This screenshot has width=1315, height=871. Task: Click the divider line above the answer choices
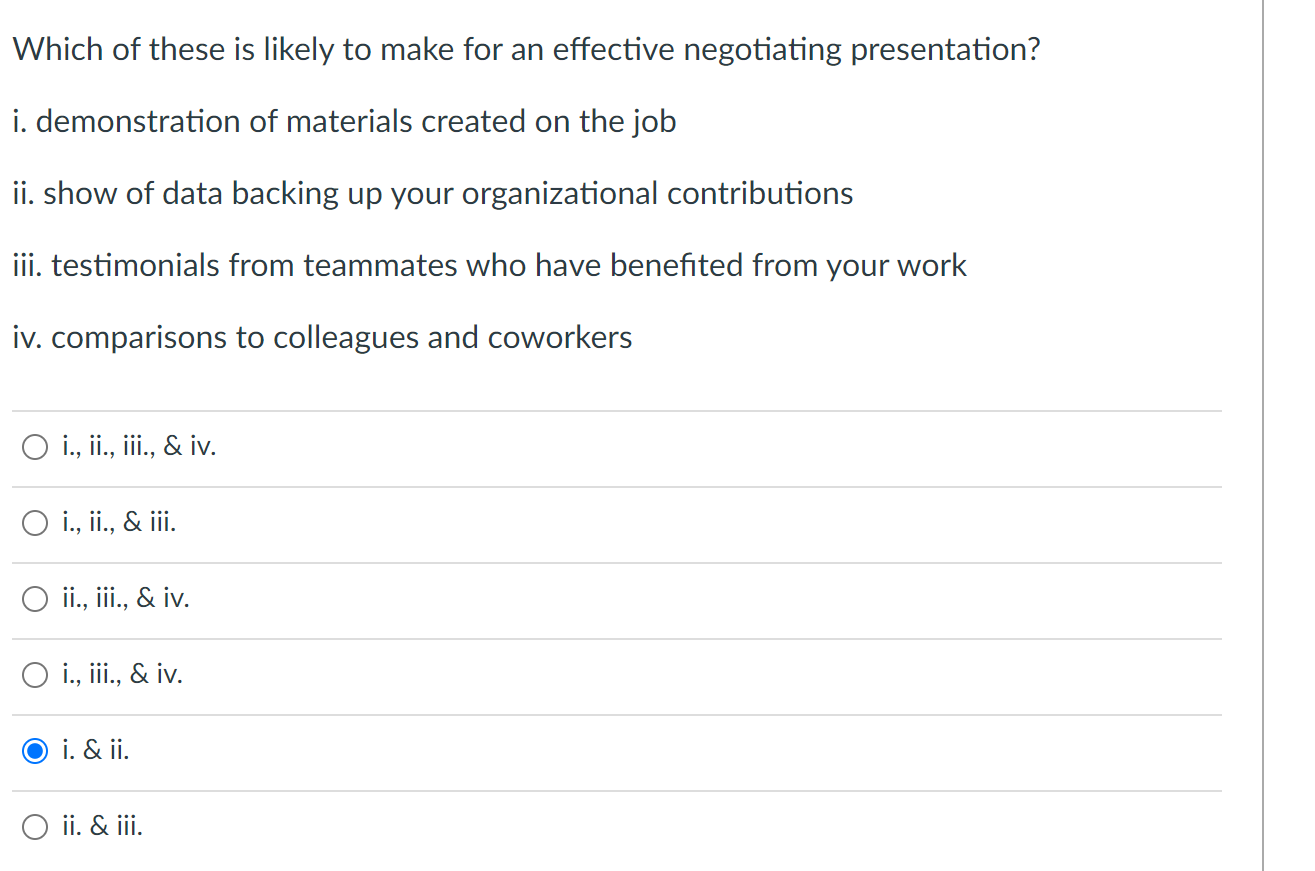tap(616, 409)
